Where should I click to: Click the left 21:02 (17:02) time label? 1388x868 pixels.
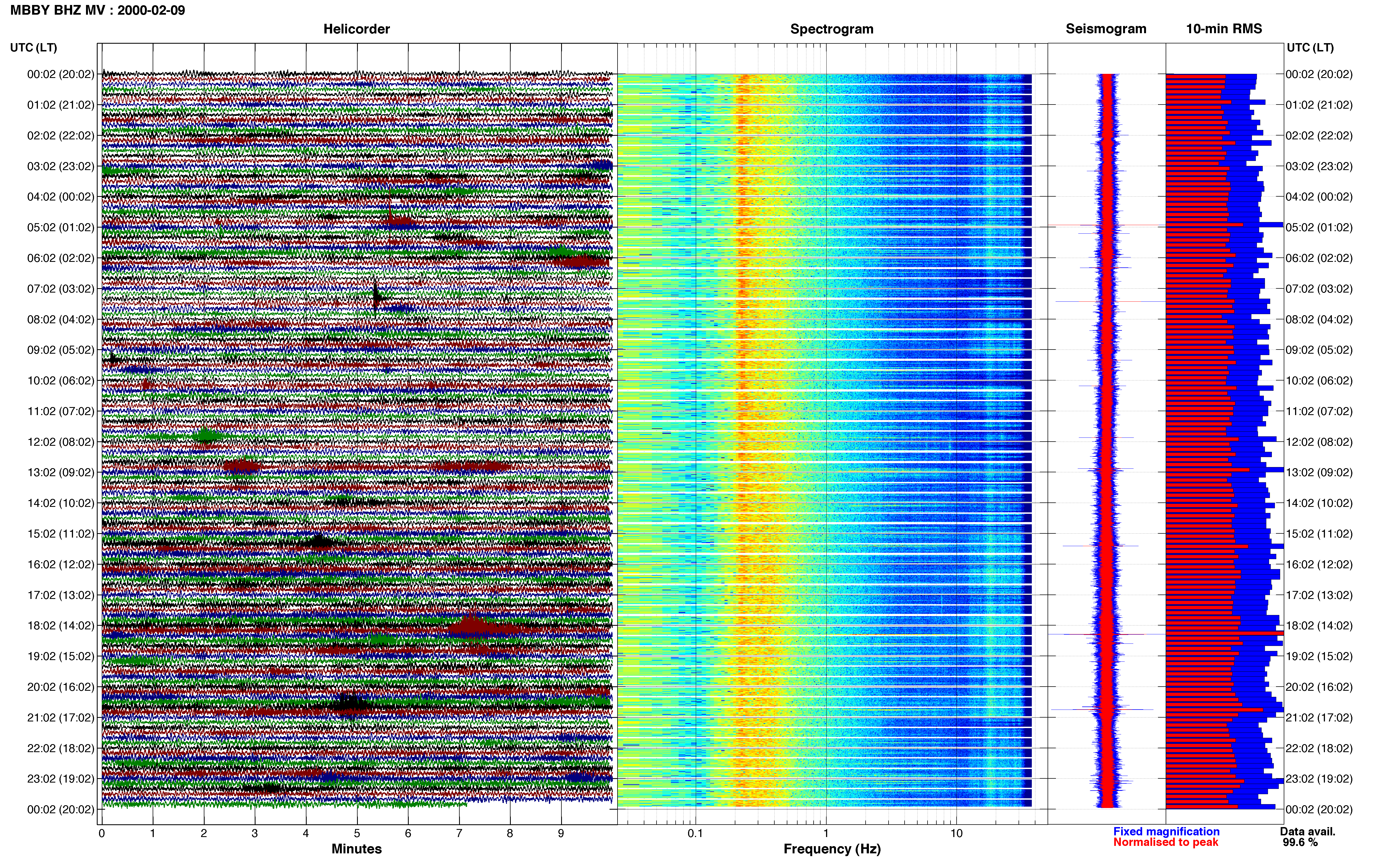pyautogui.click(x=60, y=718)
